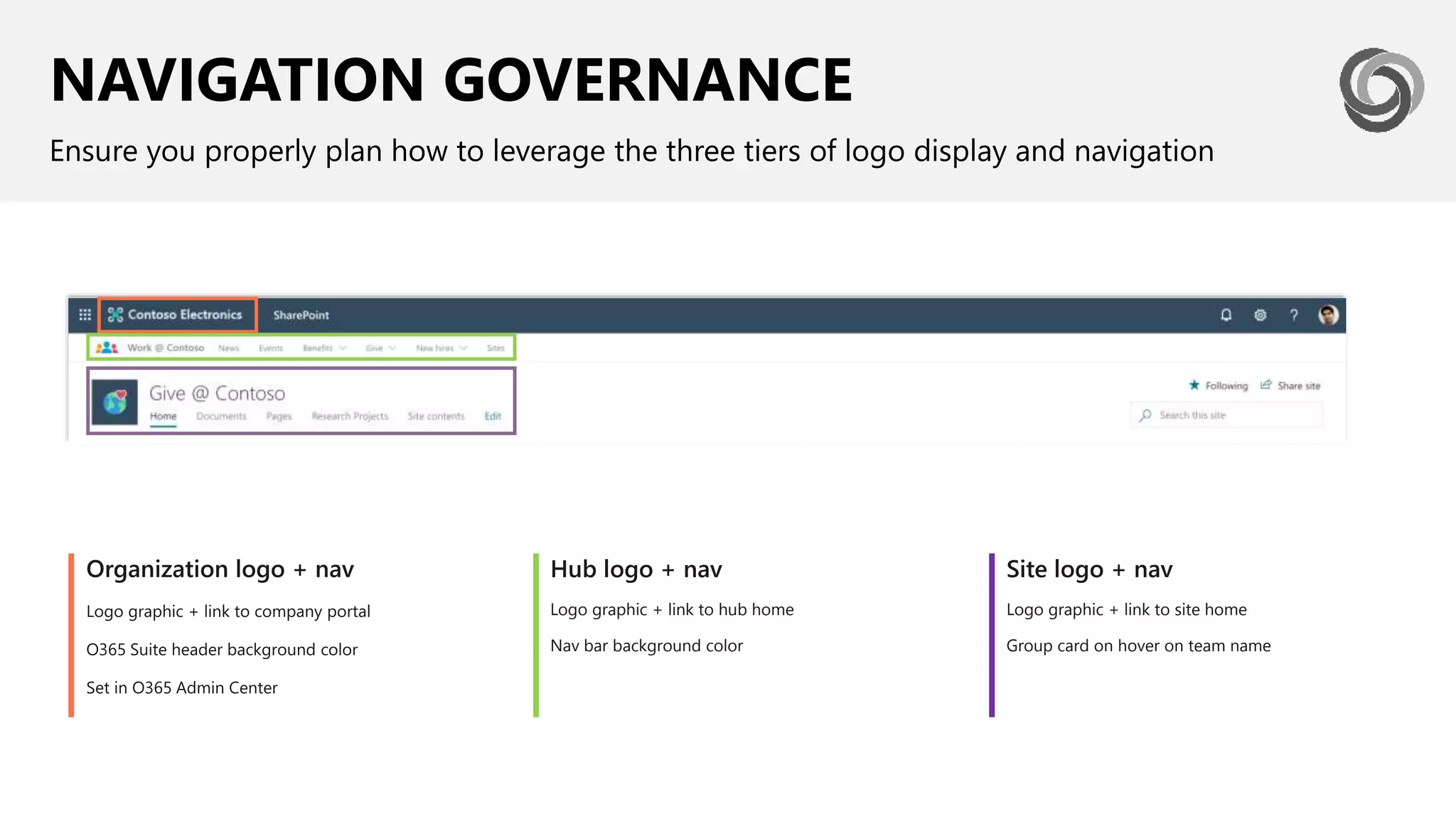
Task: Click the NAVIGATION GOVERNANCE slide title
Action: (x=451, y=80)
